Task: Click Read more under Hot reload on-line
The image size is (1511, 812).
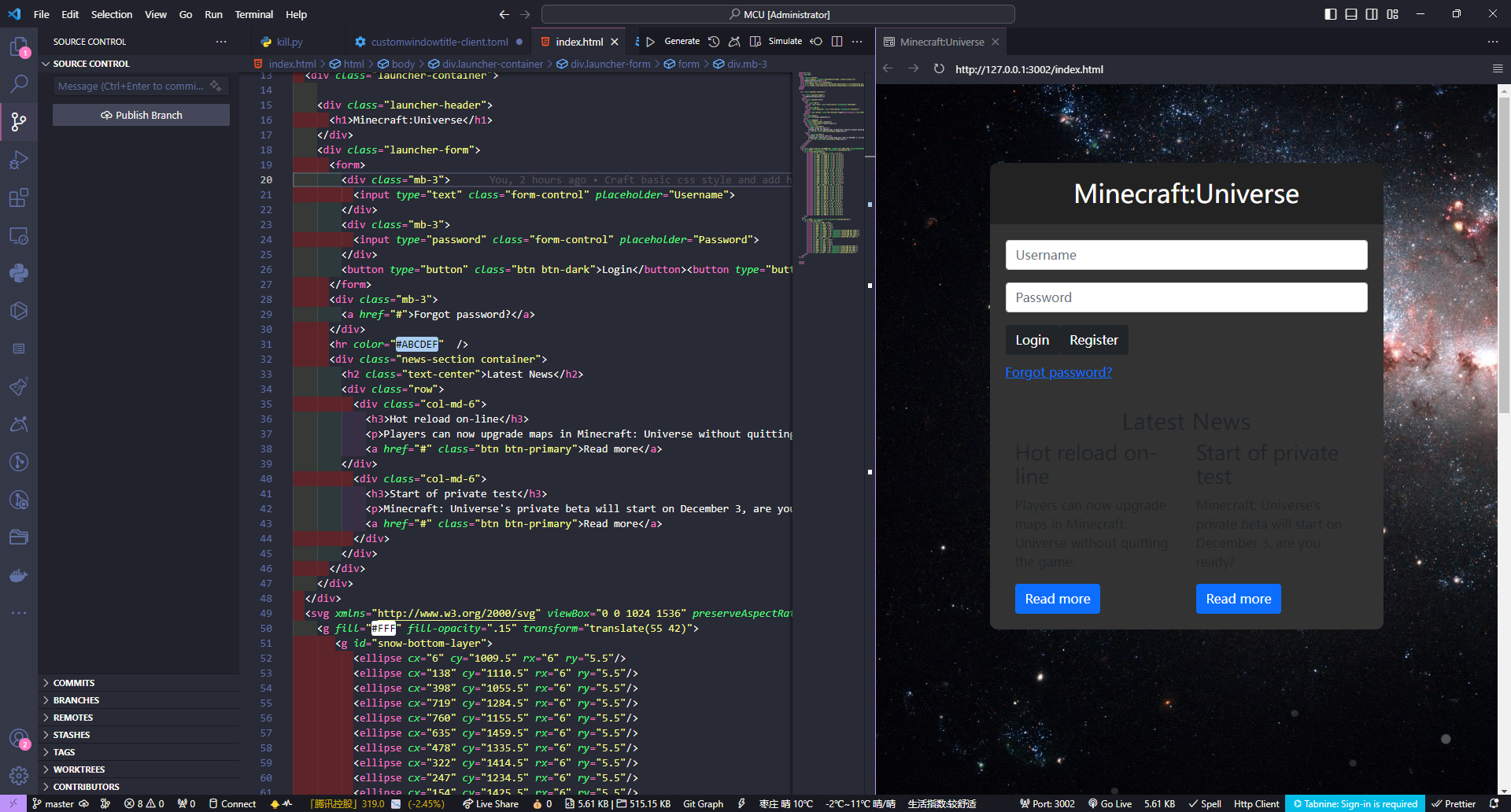Action: [x=1057, y=599]
